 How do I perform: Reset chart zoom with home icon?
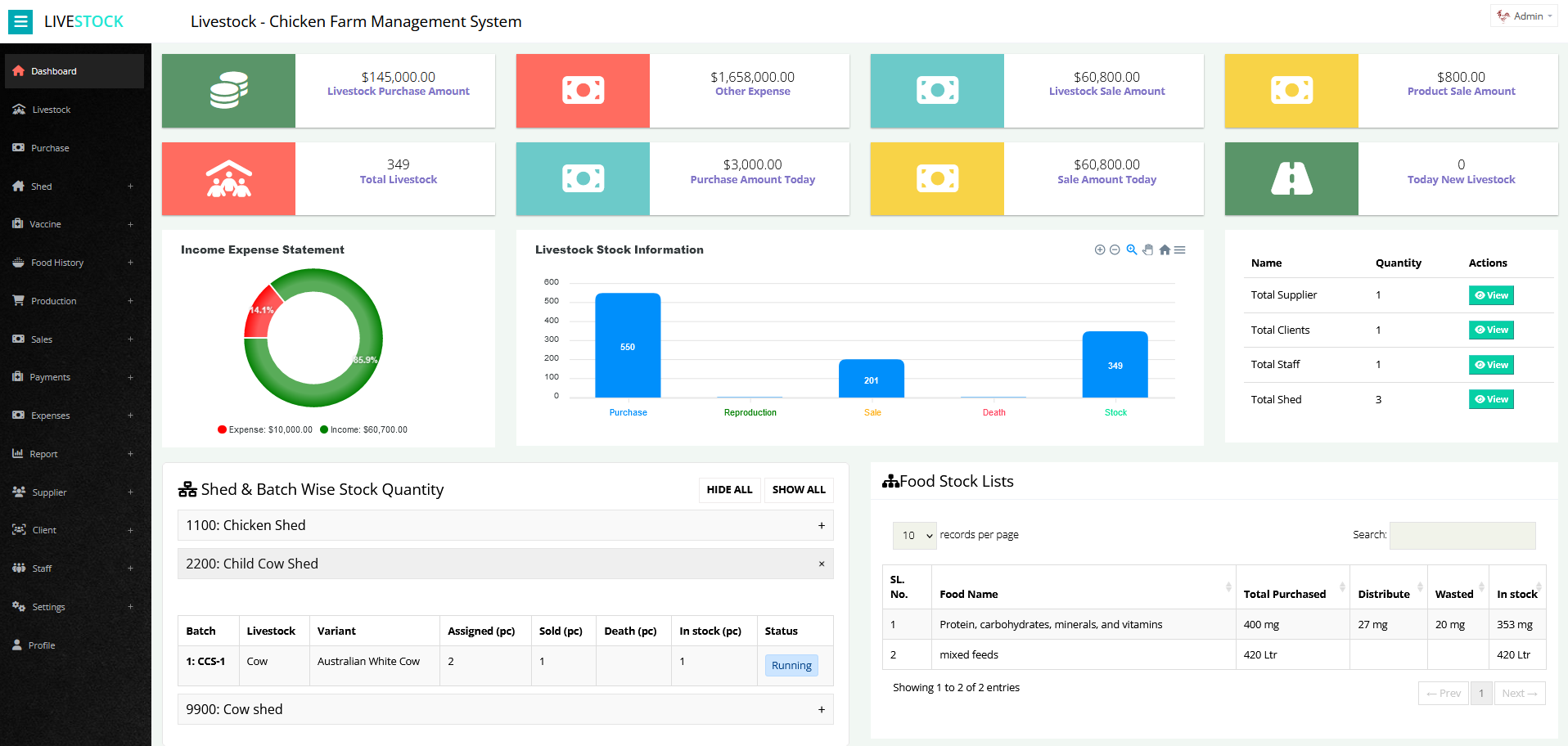coord(1164,250)
